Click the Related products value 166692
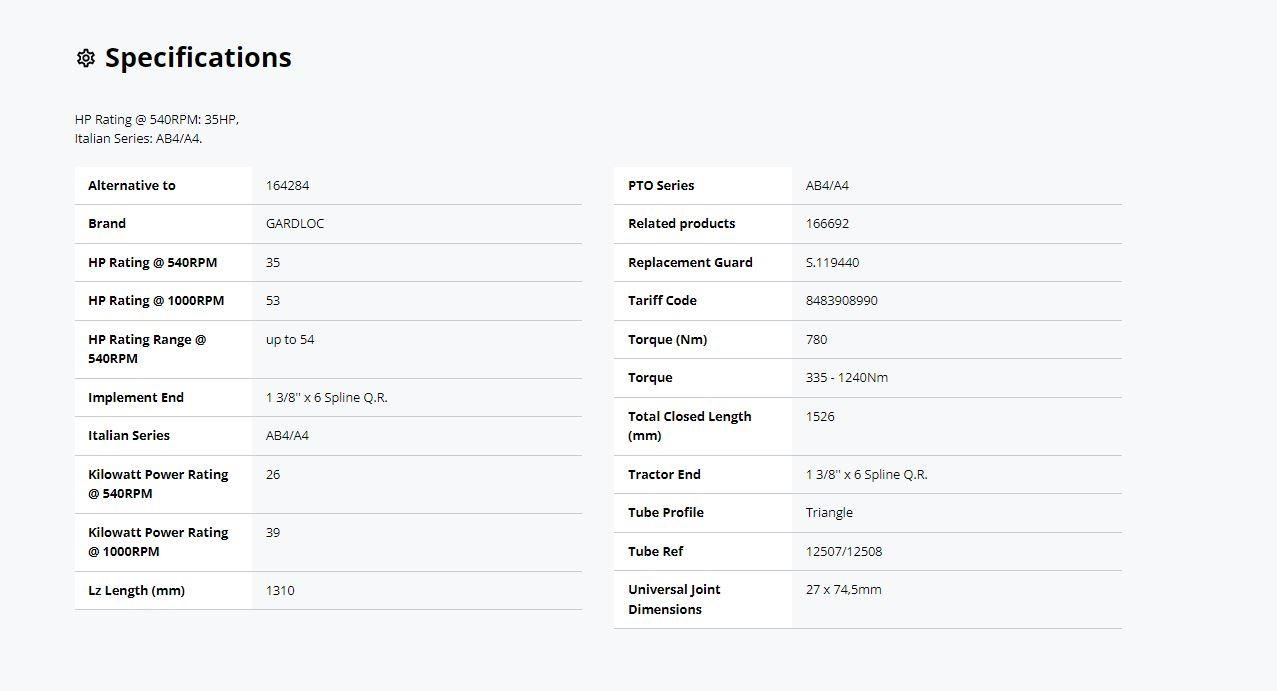 (x=827, y=224)
